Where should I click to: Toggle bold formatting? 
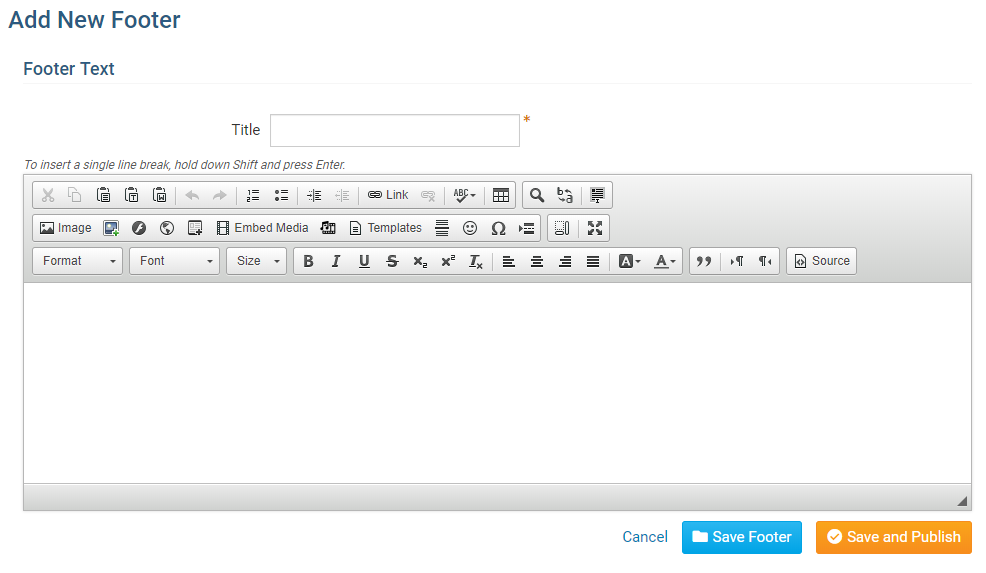(x=308, y=261)
